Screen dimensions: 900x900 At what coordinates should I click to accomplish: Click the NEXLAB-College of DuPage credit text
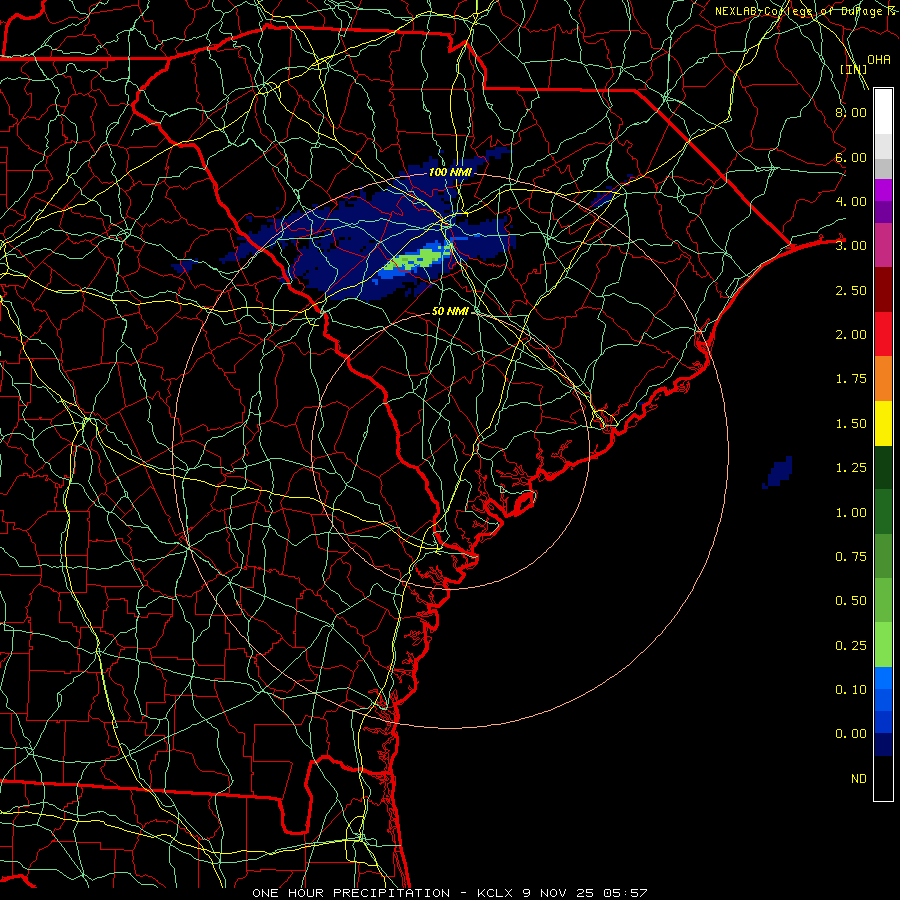pos(806,11)
